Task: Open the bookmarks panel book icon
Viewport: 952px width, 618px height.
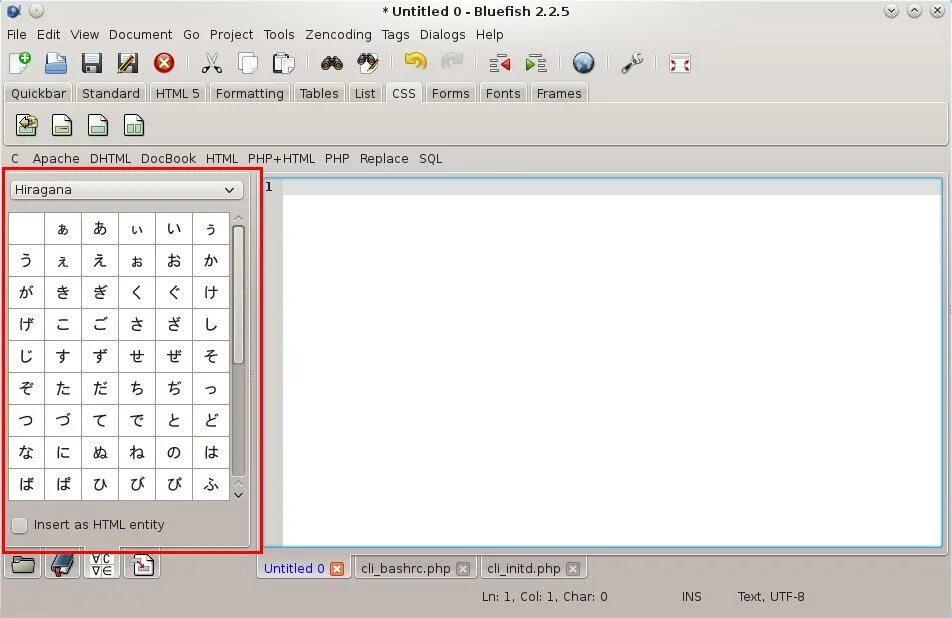Action: pos(63,565)
